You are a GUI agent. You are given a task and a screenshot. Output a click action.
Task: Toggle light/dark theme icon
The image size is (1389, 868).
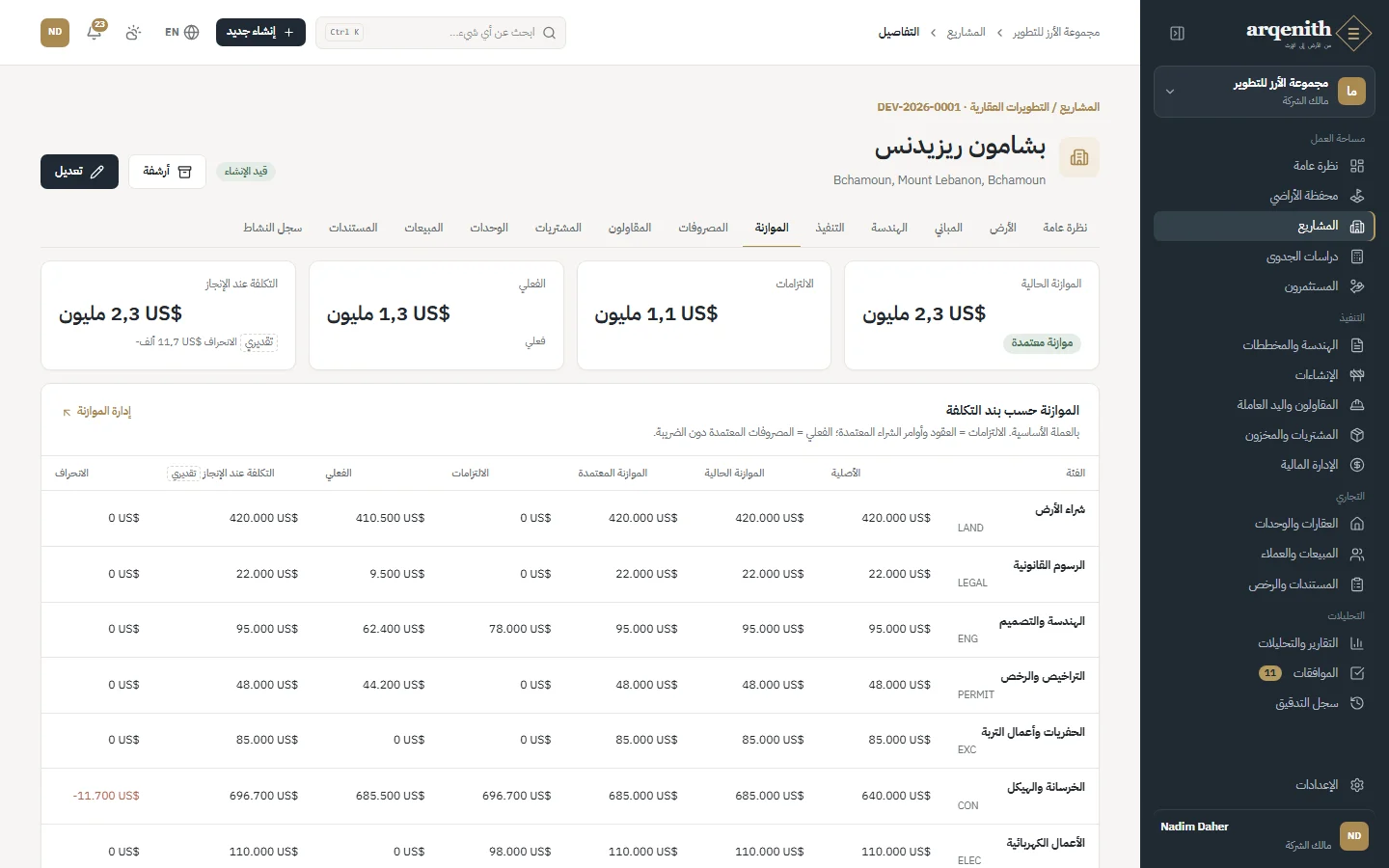coord(133,32)
